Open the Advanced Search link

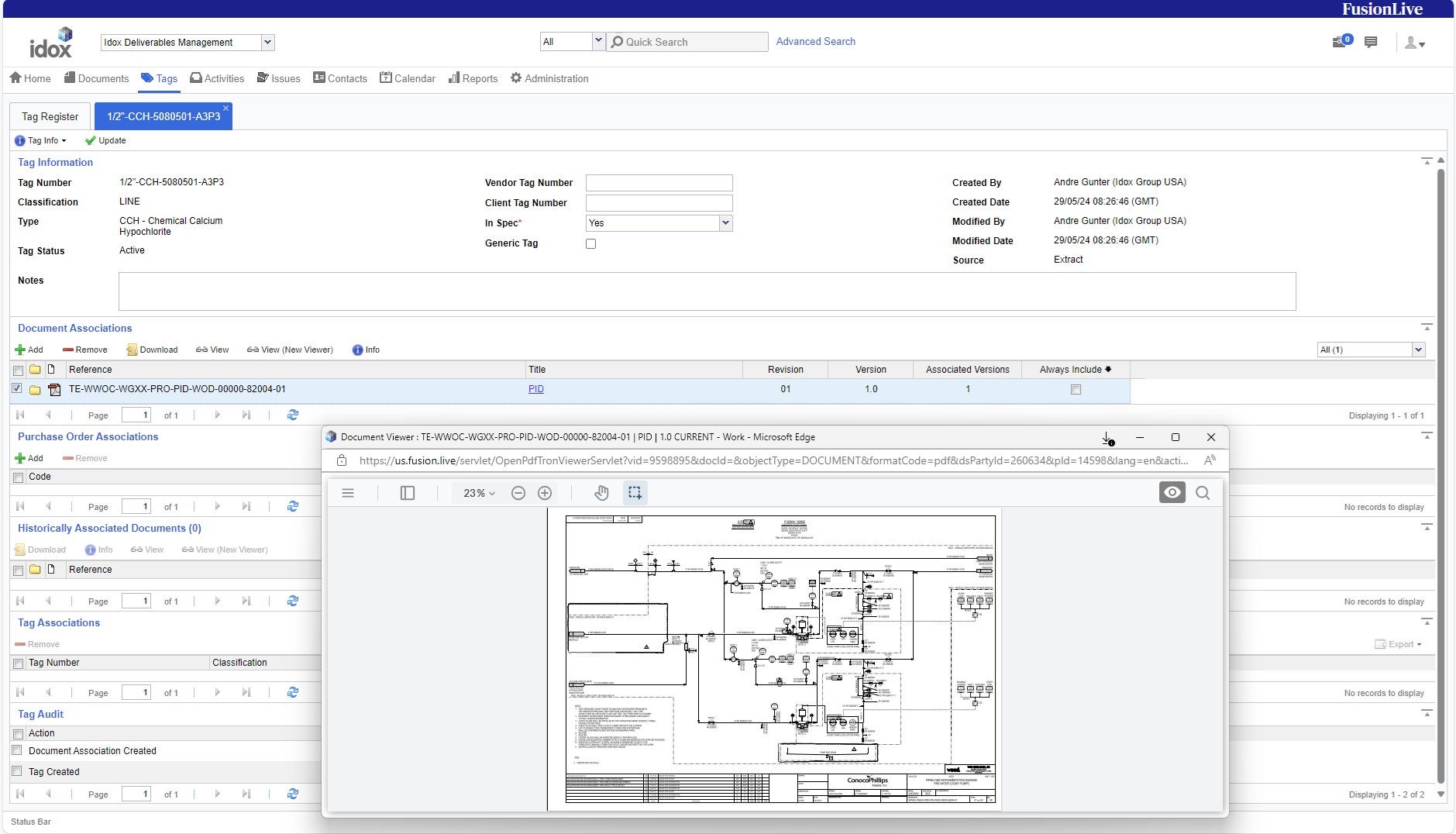tap(815, 42)
